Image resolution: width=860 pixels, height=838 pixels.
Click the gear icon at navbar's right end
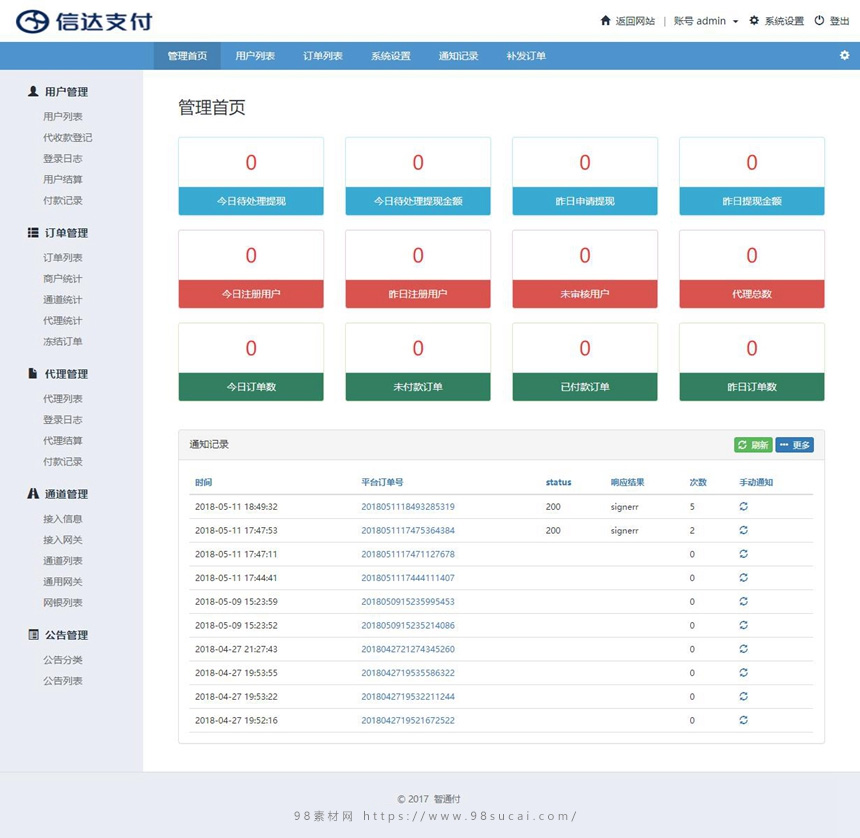[x=843, y=57]
